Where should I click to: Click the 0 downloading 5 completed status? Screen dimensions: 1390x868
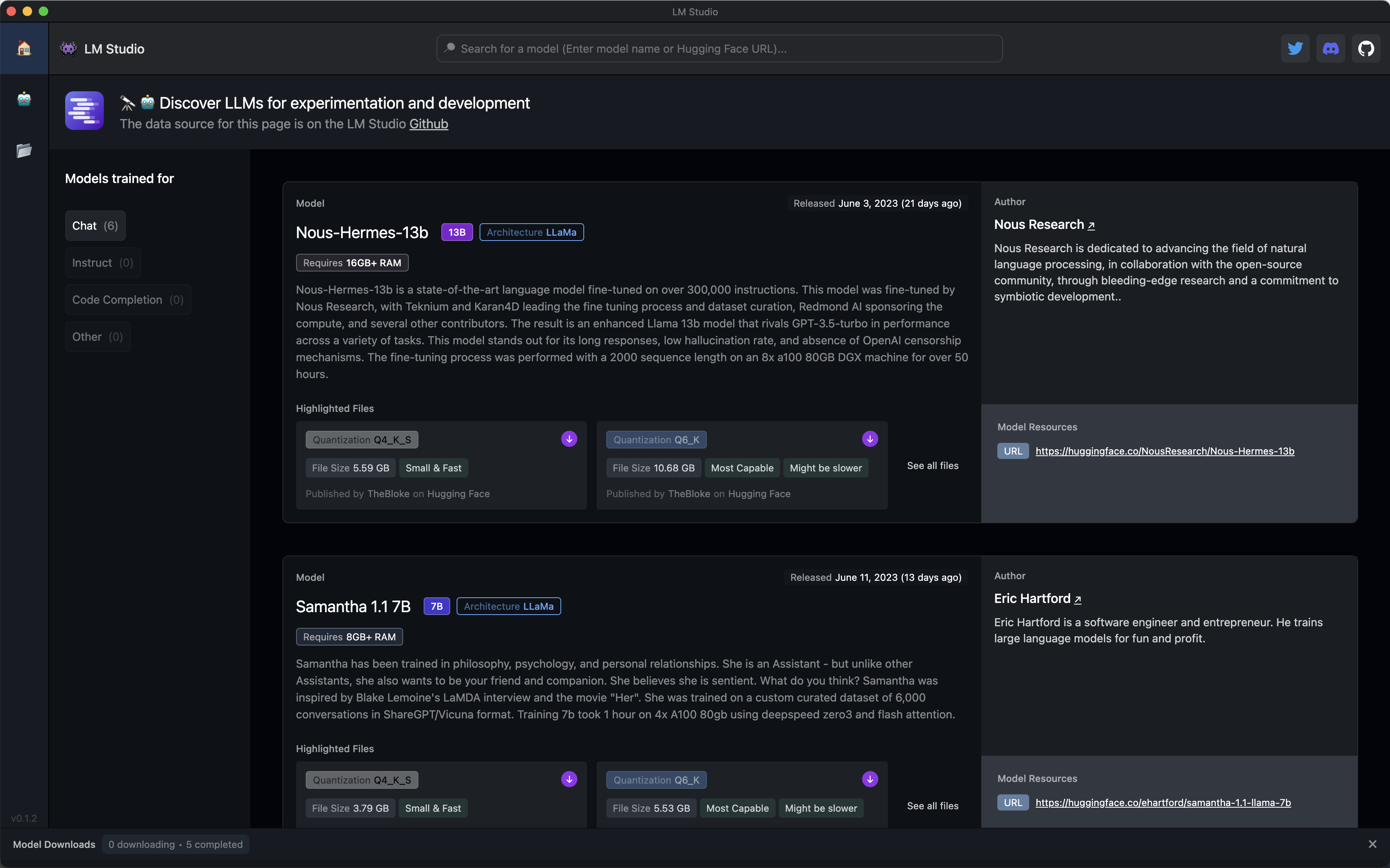[175, 844]
